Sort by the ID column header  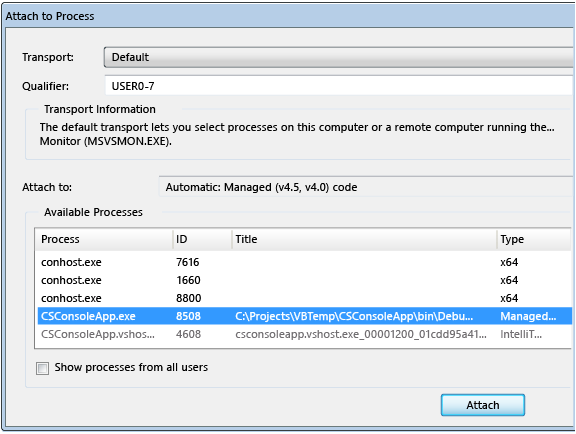[x=202, y=239]
